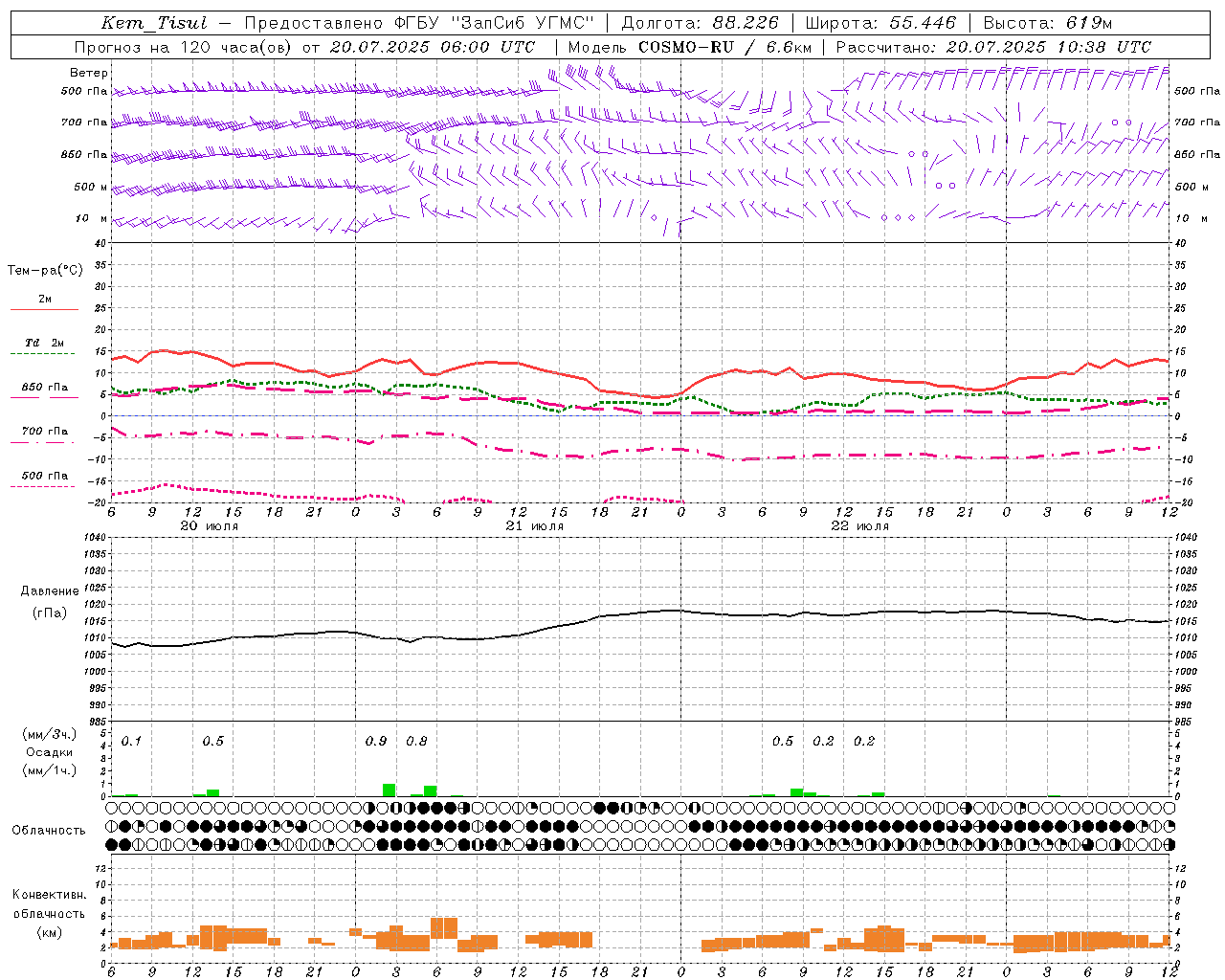
Task: Click the 0.1 precipitation amount
Action: point(131,742)
